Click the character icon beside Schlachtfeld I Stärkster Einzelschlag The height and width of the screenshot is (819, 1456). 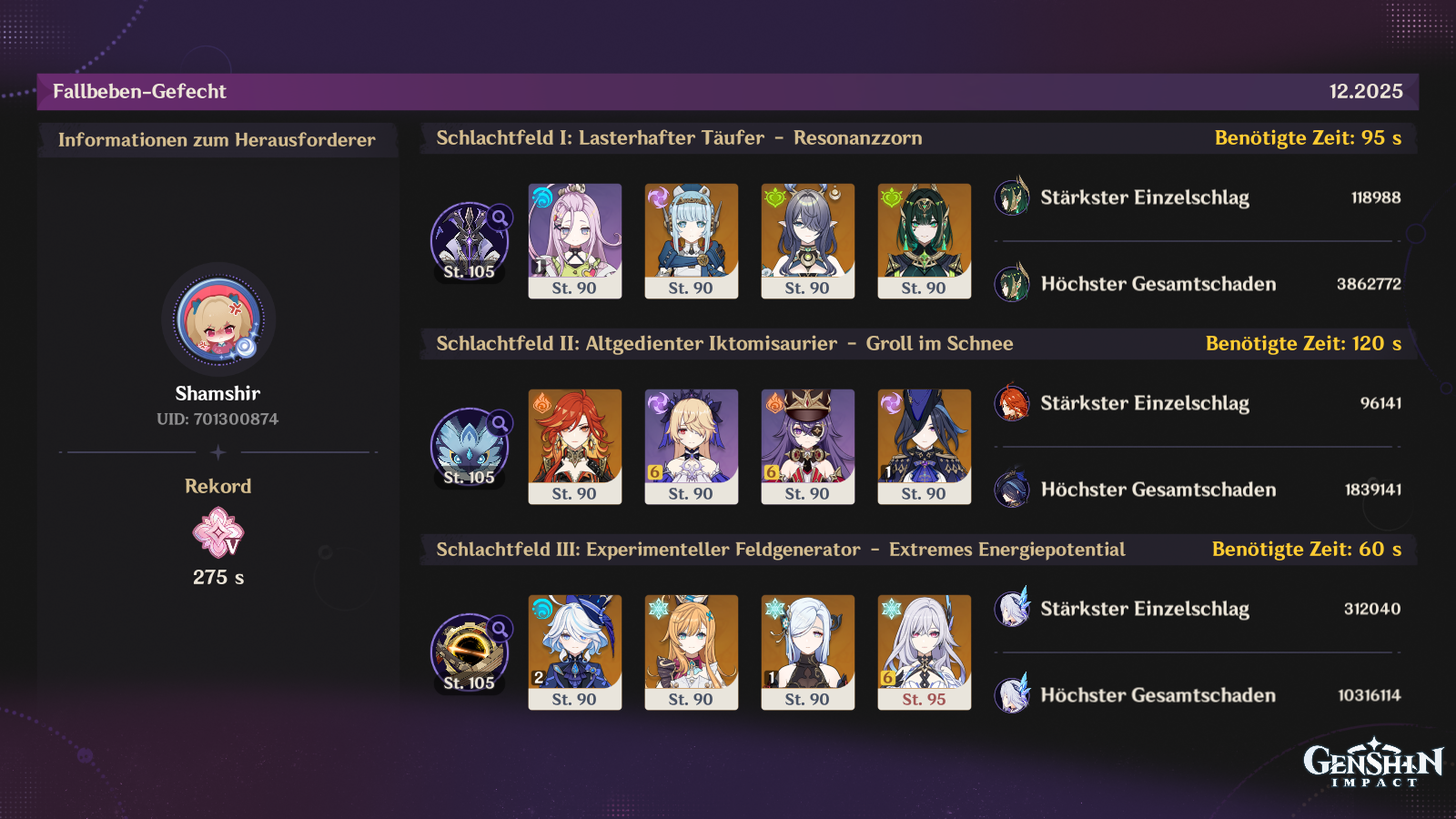tap(1012, 197)
